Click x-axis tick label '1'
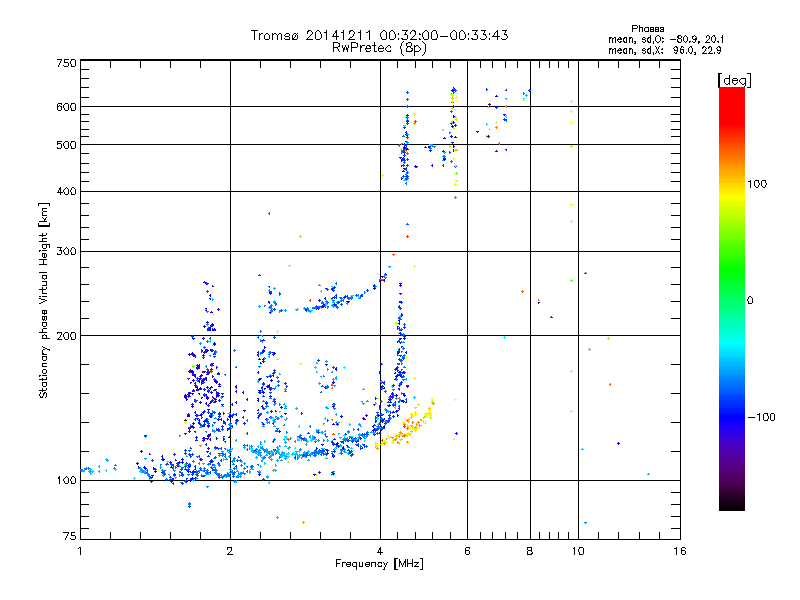Screen dimensions: 800x600 click(80, 551)
